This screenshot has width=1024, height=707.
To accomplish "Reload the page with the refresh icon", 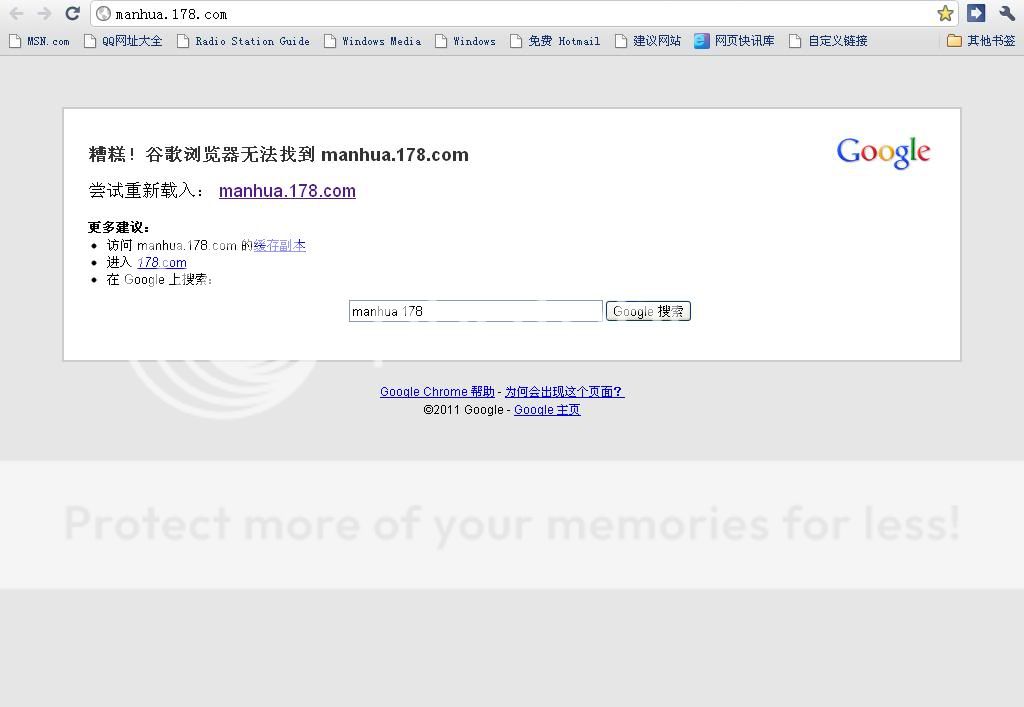I will click(72, 14).
